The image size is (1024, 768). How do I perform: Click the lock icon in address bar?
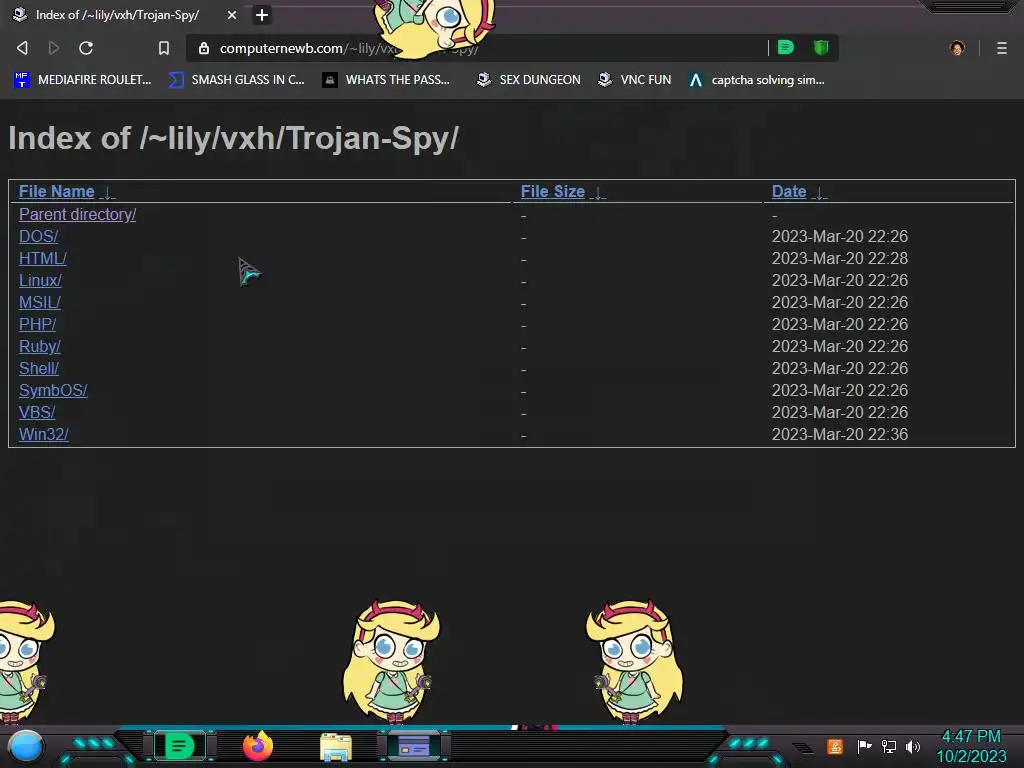point(204,48)
